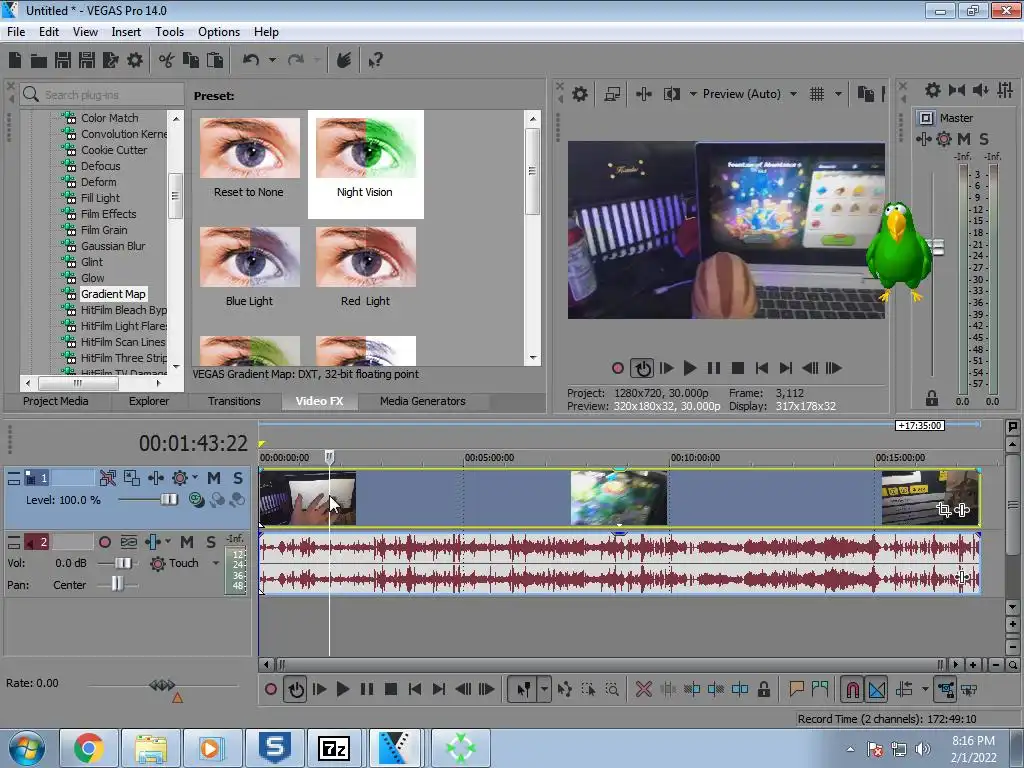Click the Save project icon
The image size is (1024, 768).
[63, 60]
